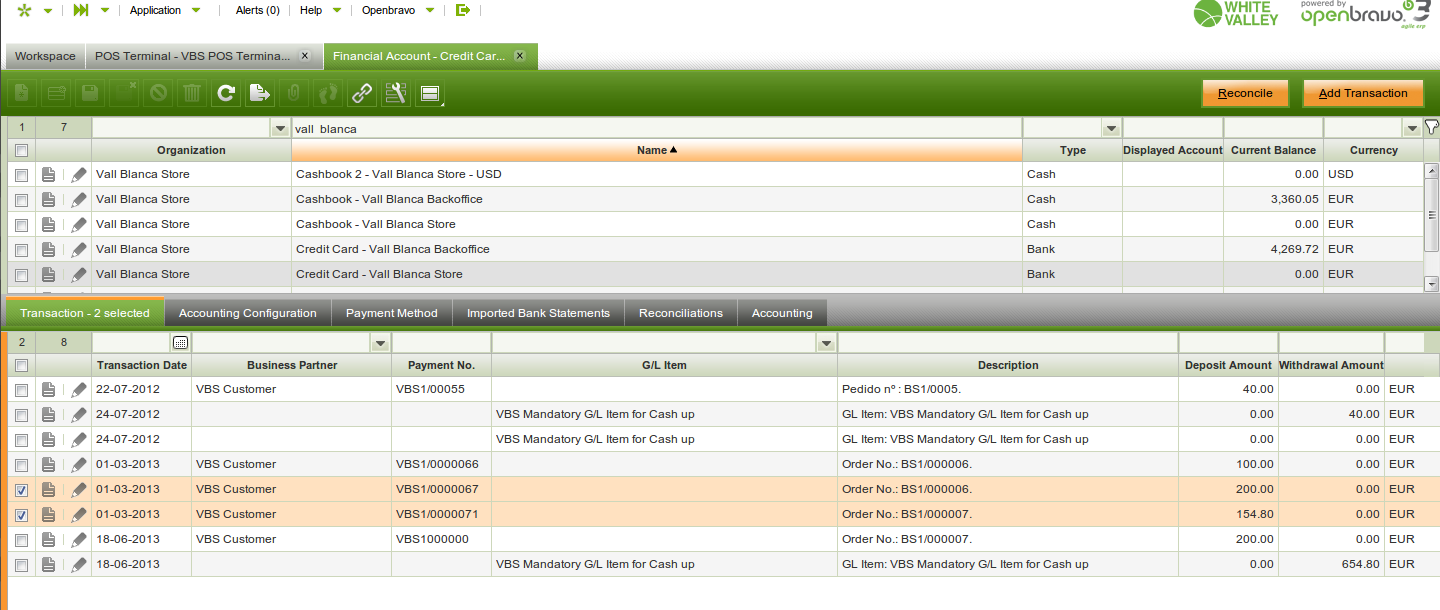Edit pencil icon for Credit Card Backoffice row

pyautogui.click(x=79, y=249)
